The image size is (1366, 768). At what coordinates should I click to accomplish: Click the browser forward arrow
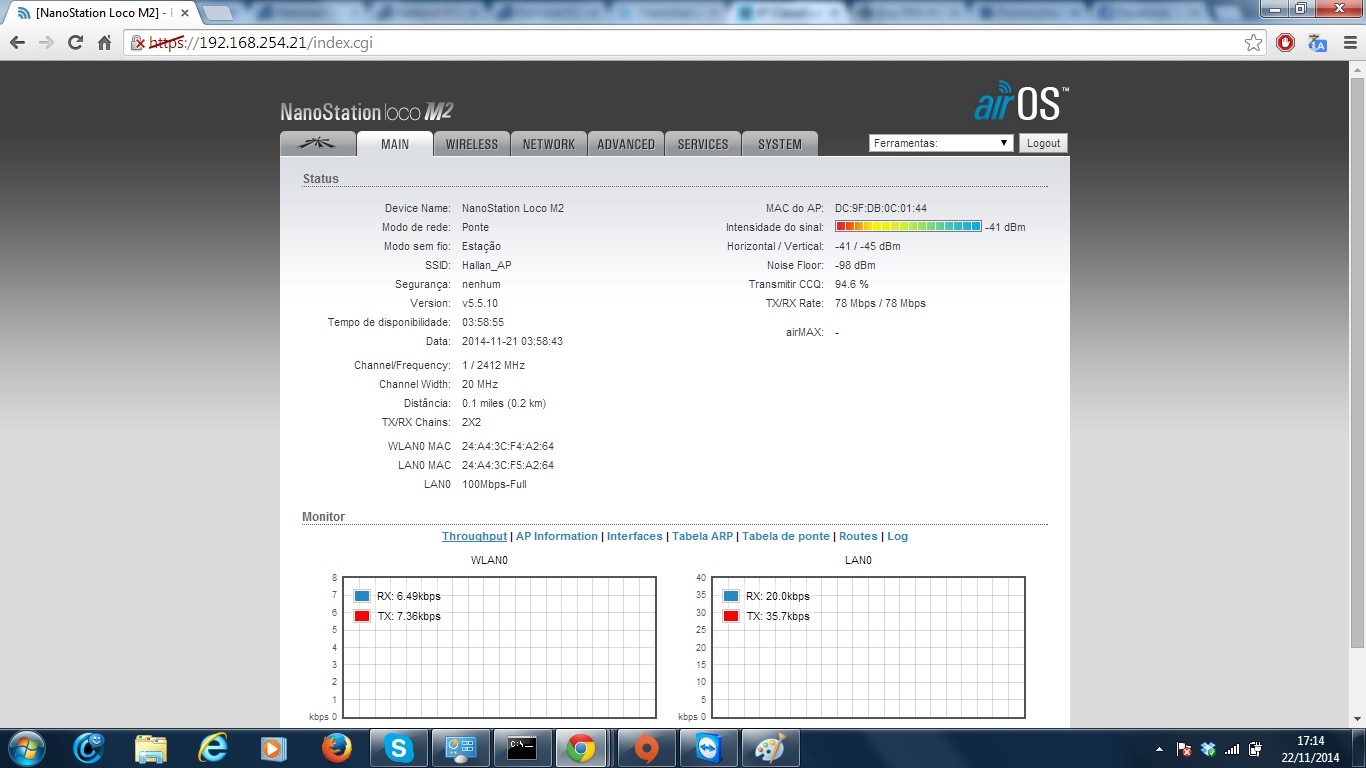pos(46,43)
